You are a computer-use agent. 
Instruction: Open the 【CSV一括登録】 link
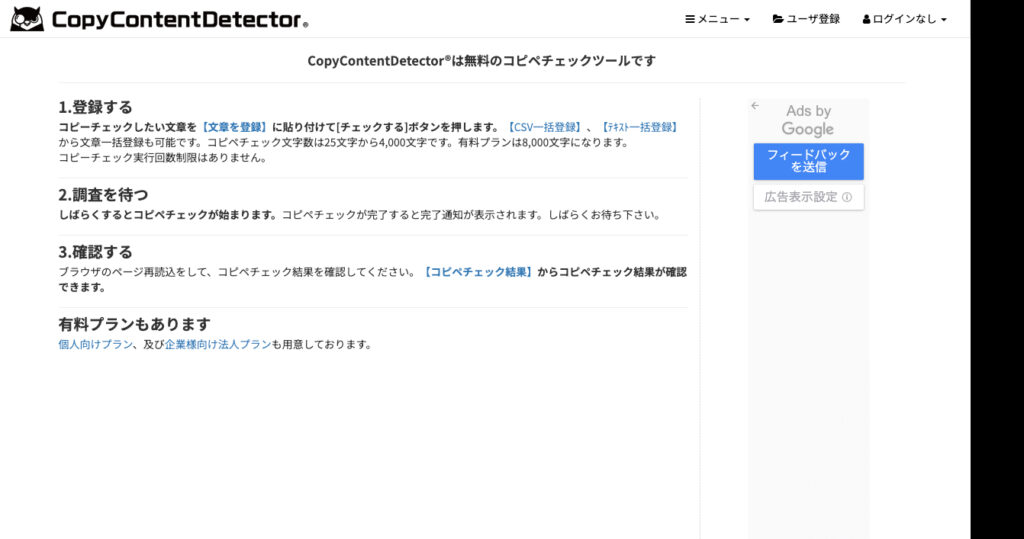tap(545, 127)
